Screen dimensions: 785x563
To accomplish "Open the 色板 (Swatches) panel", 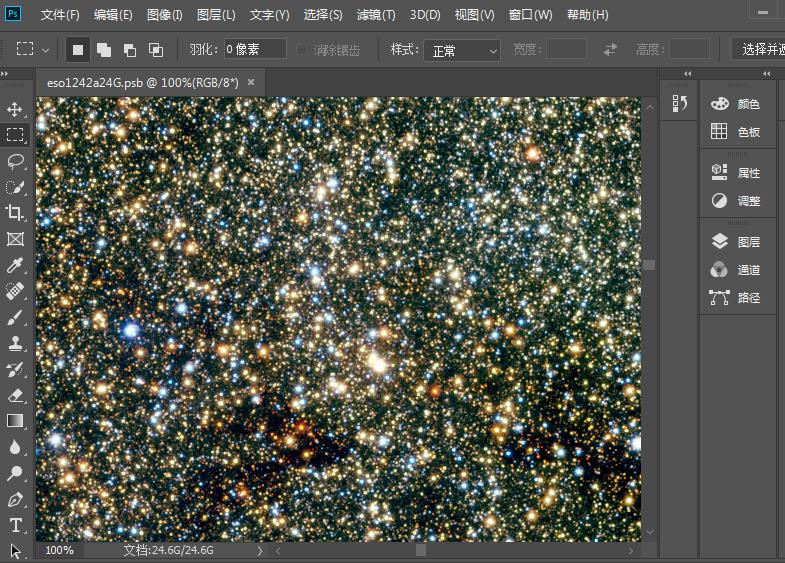I will (736, 132).
